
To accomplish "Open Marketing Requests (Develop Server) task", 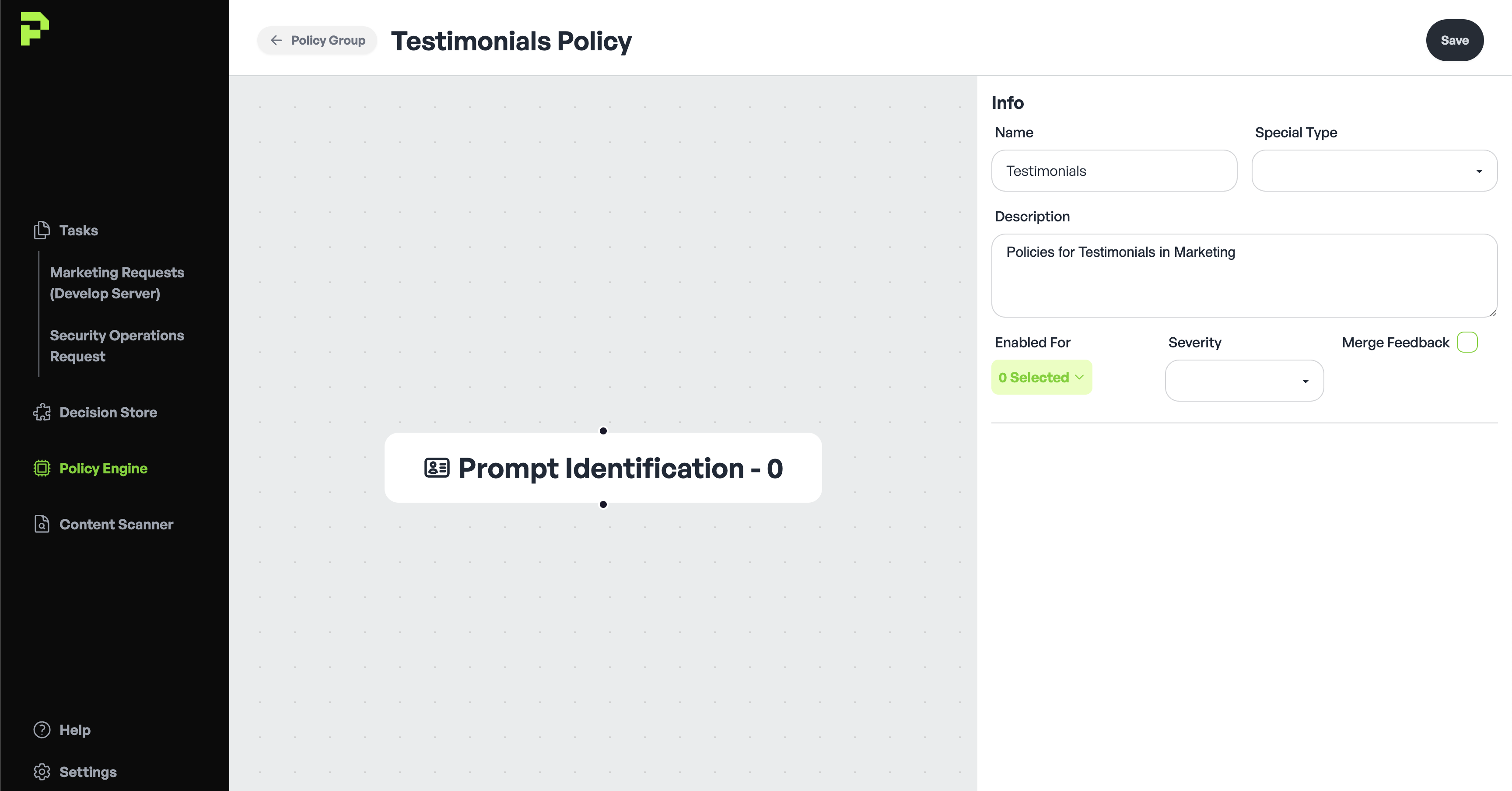I will point(117,283).
